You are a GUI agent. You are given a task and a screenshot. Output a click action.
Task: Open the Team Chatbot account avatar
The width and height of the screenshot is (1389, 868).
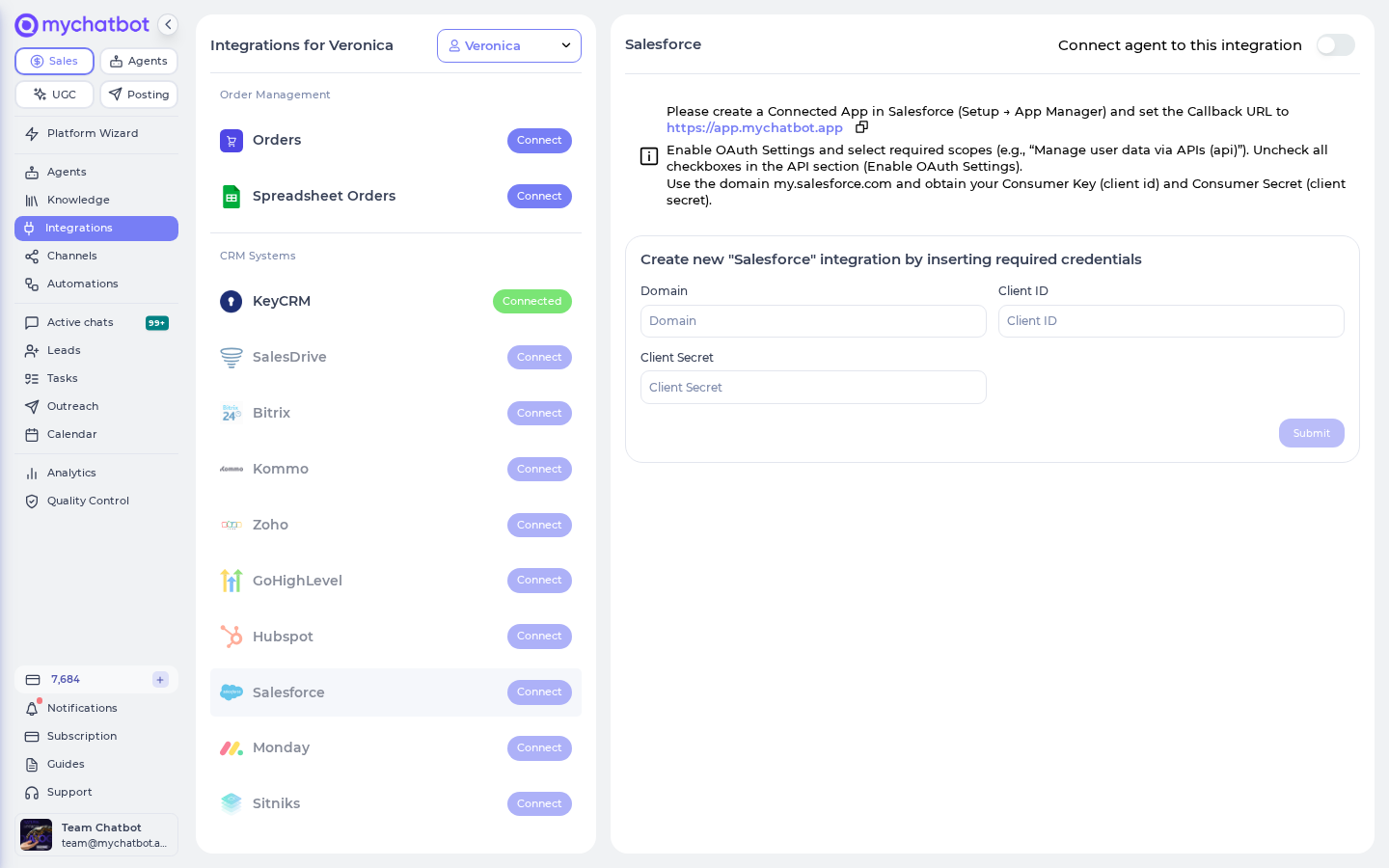tap(37, 835)
